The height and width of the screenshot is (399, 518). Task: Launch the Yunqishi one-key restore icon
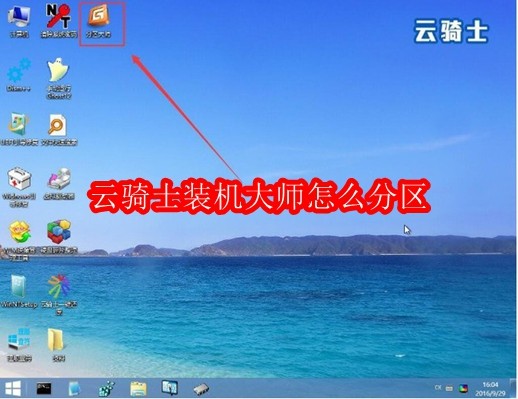click(59, 294)
